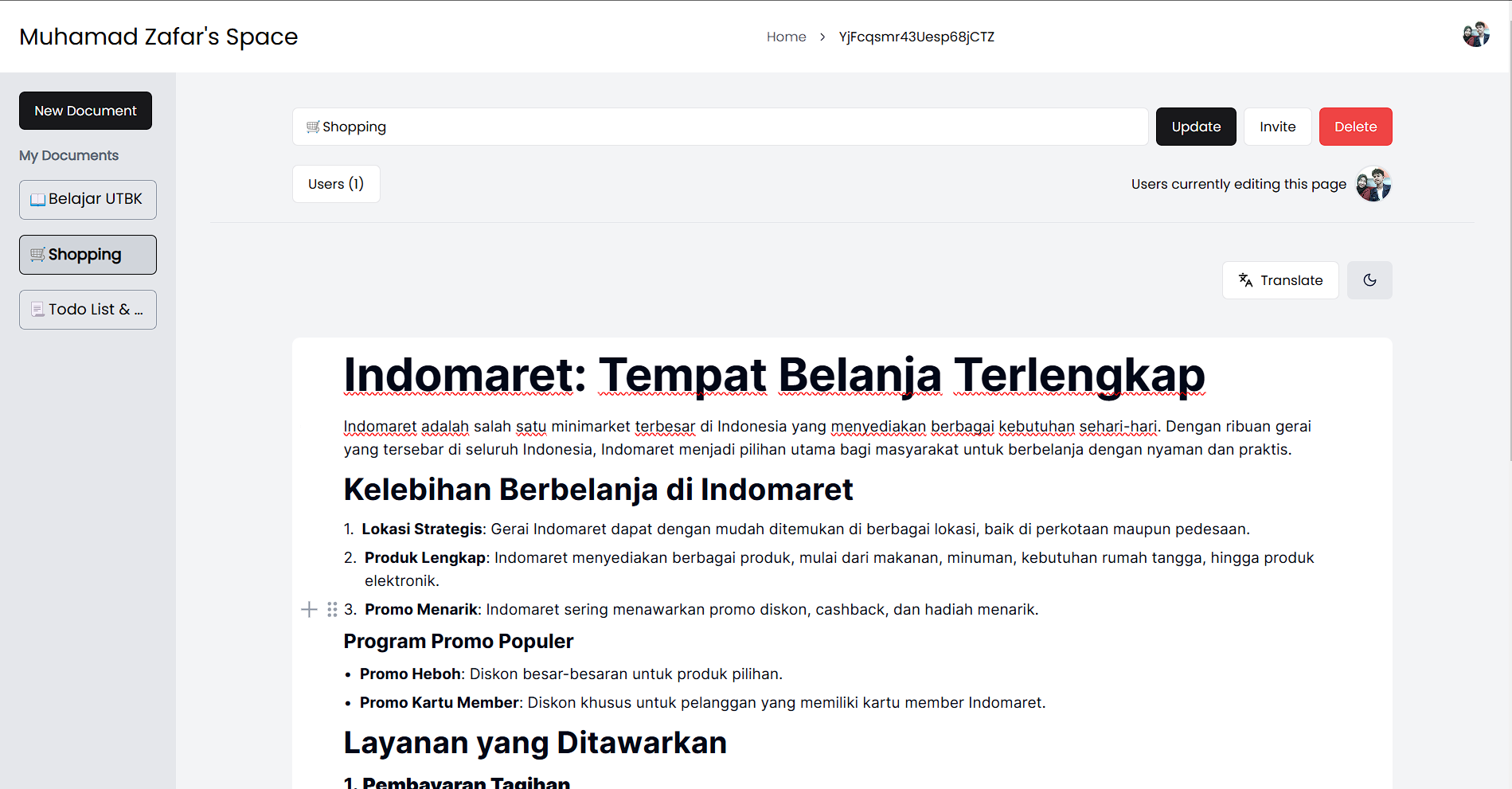Toggle dark mode with the moon icon

(x=1369, y=280)
